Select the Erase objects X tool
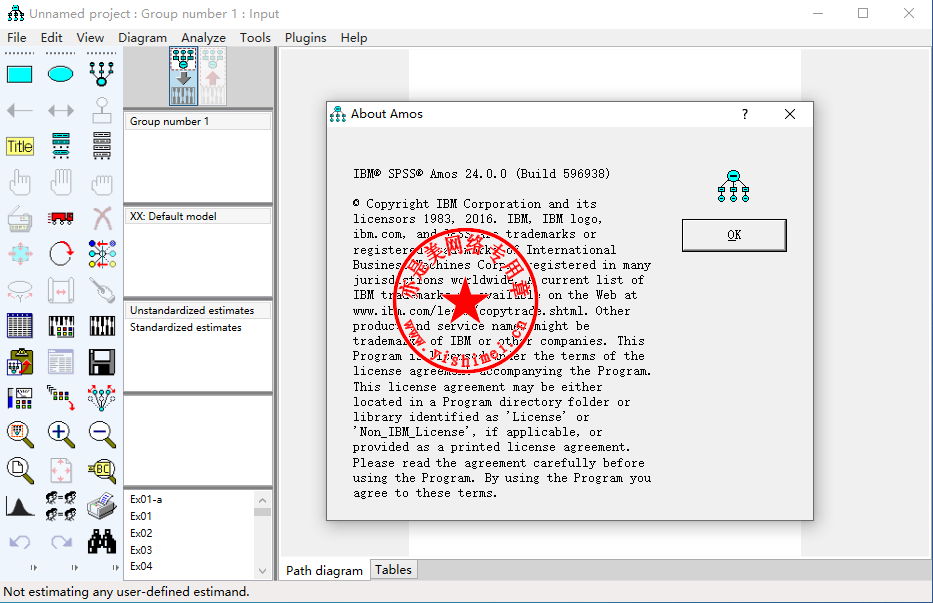This screenshot has height=603, width=933. point(102,218)
